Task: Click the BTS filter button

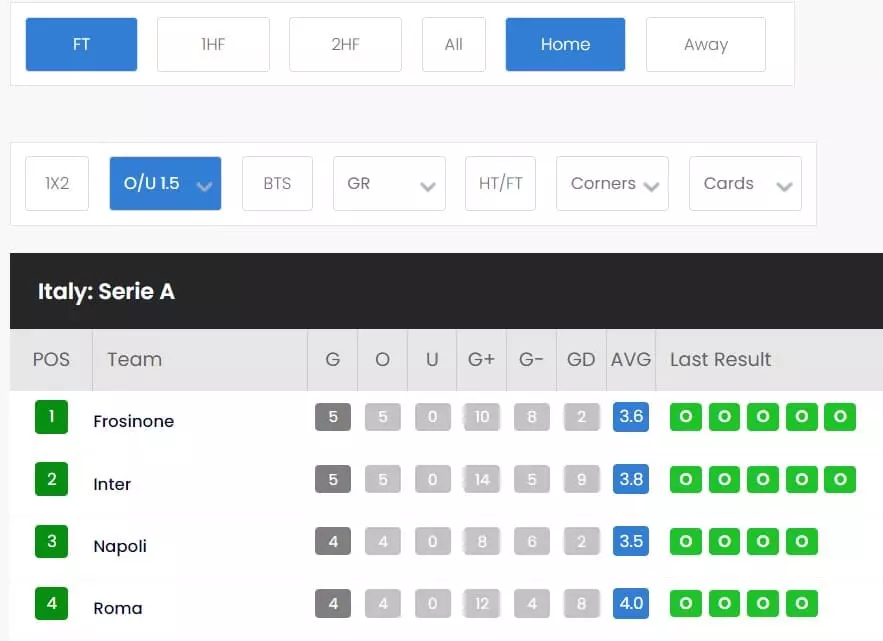Action: pos(277,183)
